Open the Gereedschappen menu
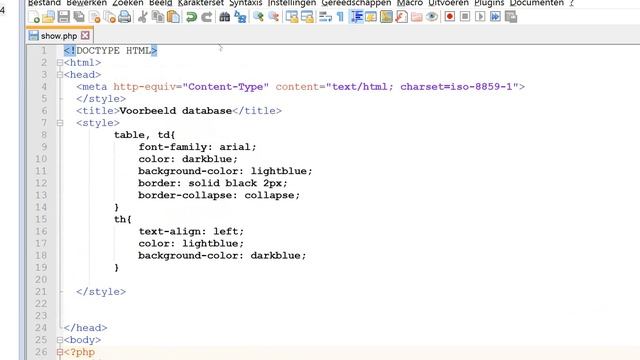 coord(356,3)
